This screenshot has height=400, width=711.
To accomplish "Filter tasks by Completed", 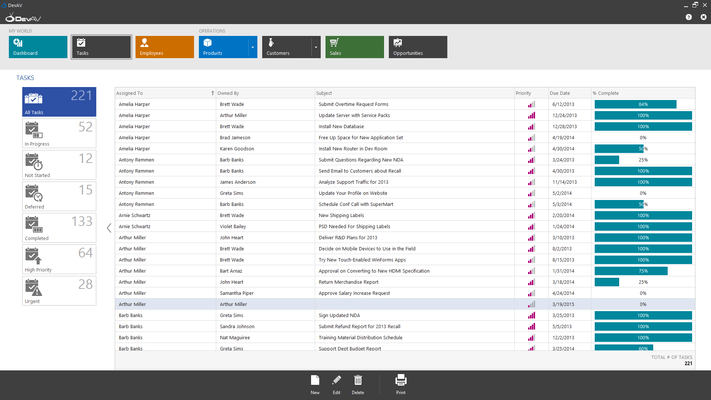I will [59, 228].
